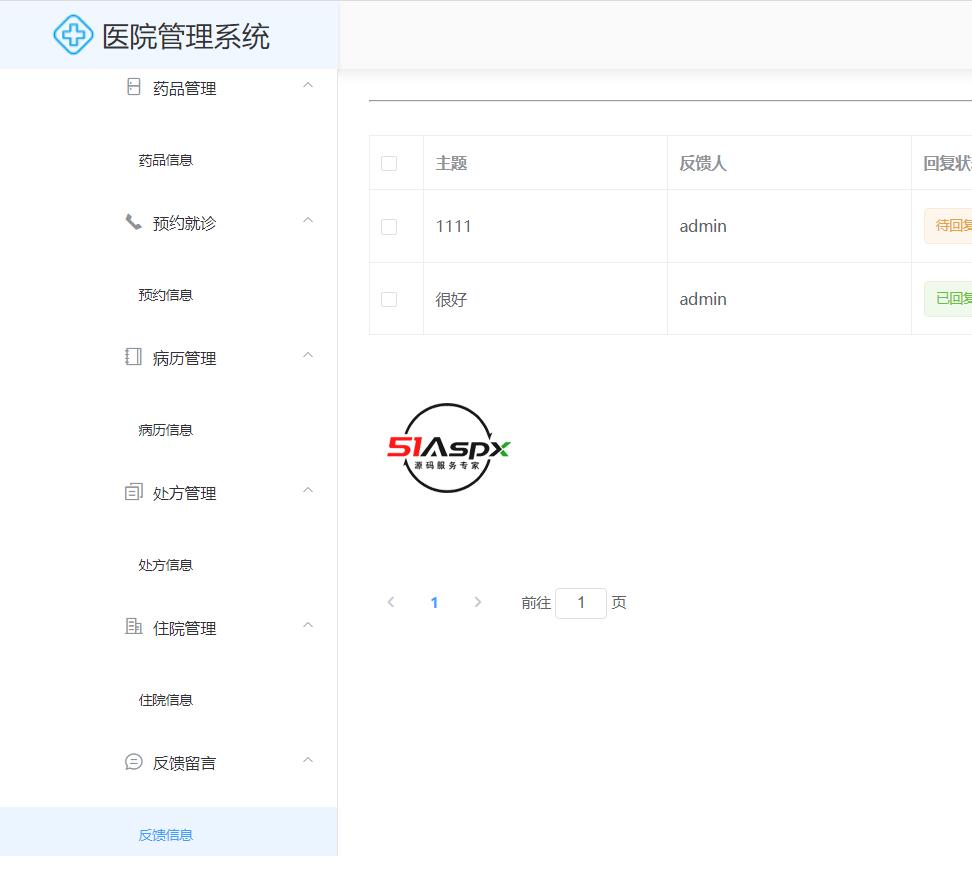The image size is (972, 895).
Task: Click the 很好 subject cell
Action: coord(451,299)
